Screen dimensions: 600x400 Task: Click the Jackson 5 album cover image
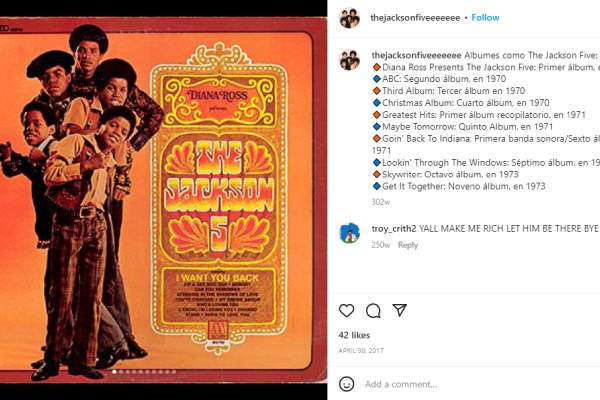[x=163, y=199]
